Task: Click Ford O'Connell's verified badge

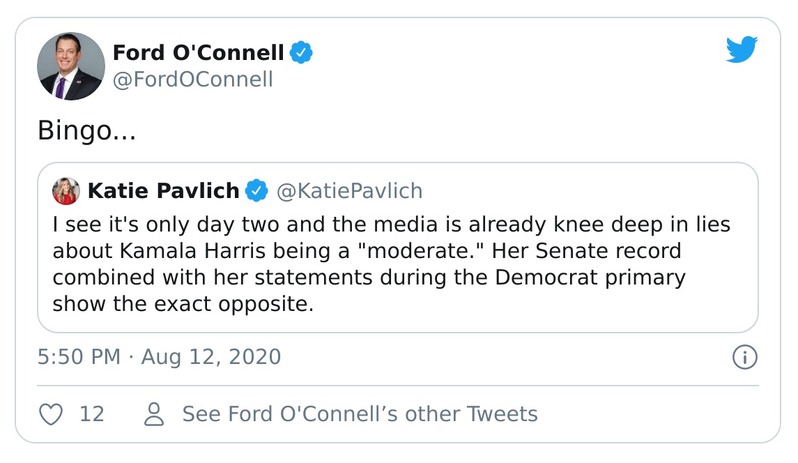Action: (301, 52)
